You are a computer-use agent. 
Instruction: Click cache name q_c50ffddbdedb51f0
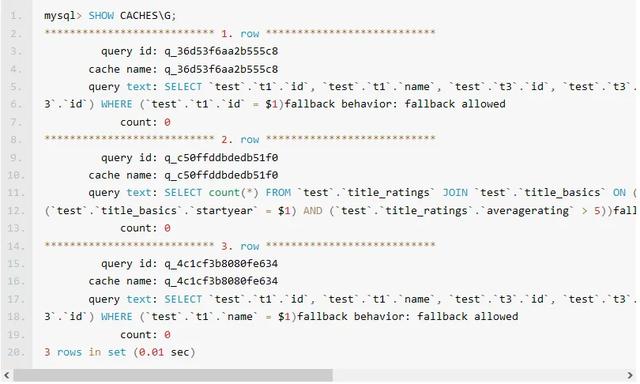(221, 175)
